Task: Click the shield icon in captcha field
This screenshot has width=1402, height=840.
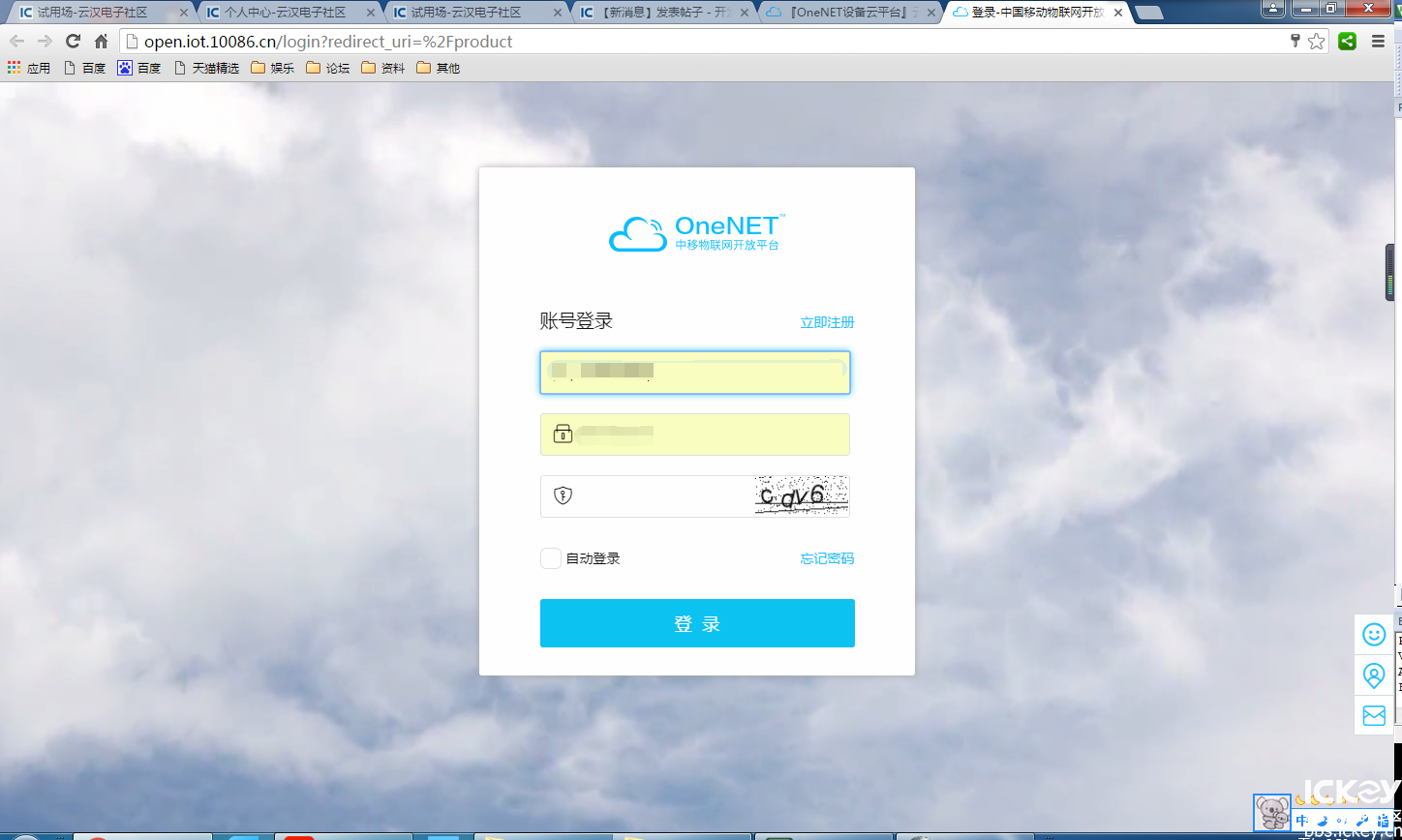Action: coord(563,495)
